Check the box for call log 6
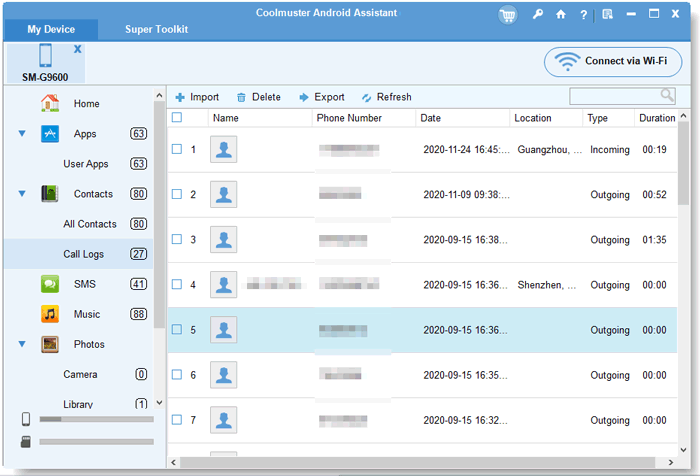 point(177,374)
